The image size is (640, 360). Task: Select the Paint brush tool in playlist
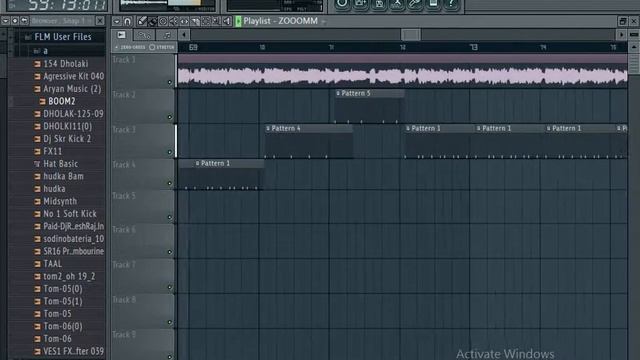pyautogui.click(x=152, y=21)
